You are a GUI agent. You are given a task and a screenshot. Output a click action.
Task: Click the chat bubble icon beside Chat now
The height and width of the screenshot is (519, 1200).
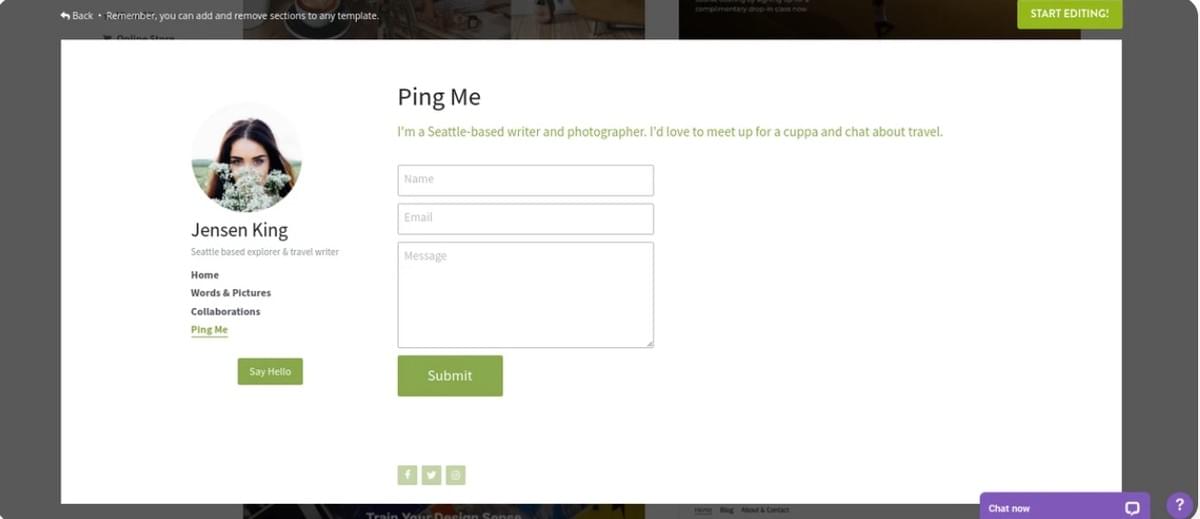[x=1132, y=508]
